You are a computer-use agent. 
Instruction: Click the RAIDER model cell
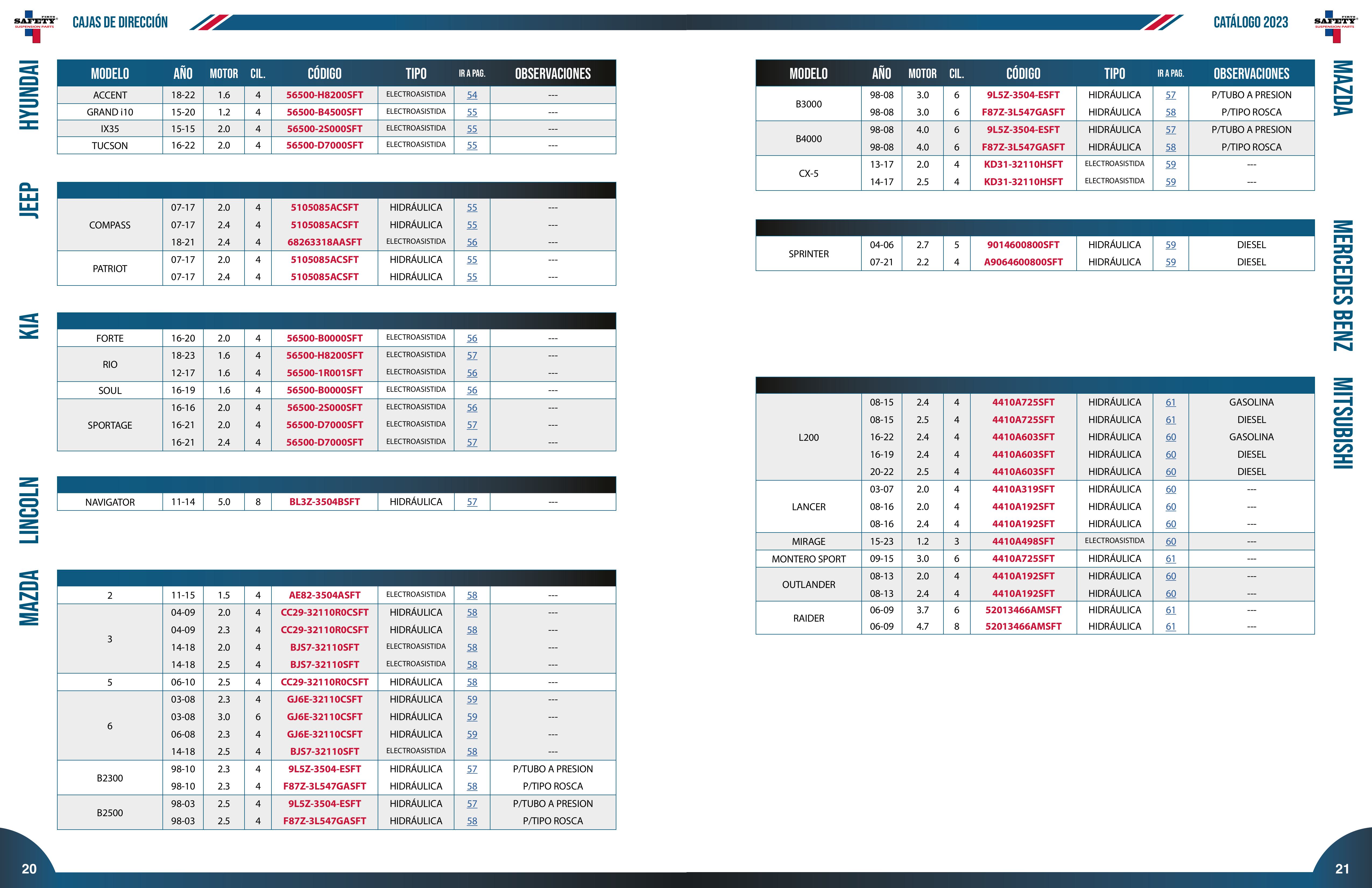pyautogui.click(x=809, y=618)
